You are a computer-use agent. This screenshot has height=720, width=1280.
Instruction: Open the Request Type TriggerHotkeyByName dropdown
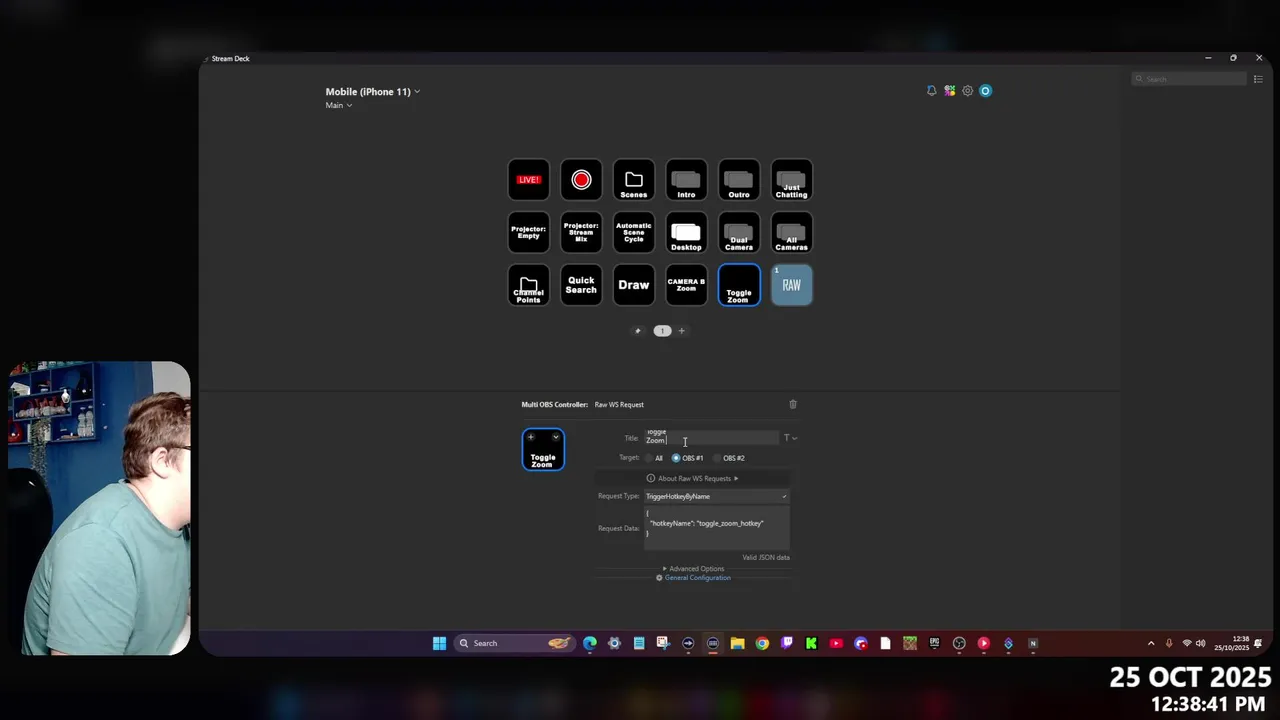[x=716, y=496]
